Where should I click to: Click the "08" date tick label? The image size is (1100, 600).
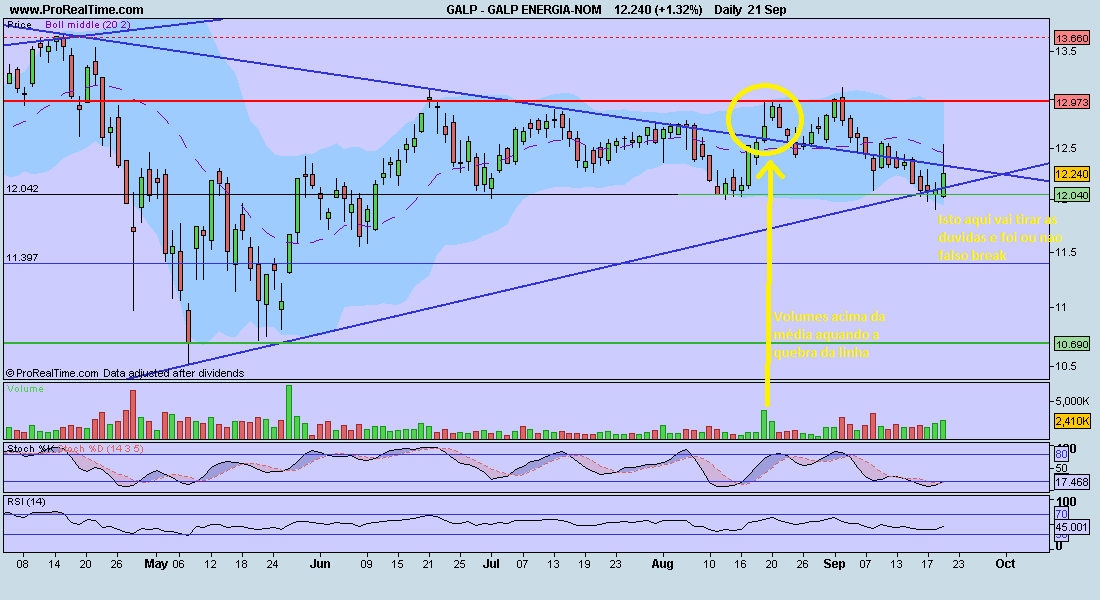(x=22, y=564)
